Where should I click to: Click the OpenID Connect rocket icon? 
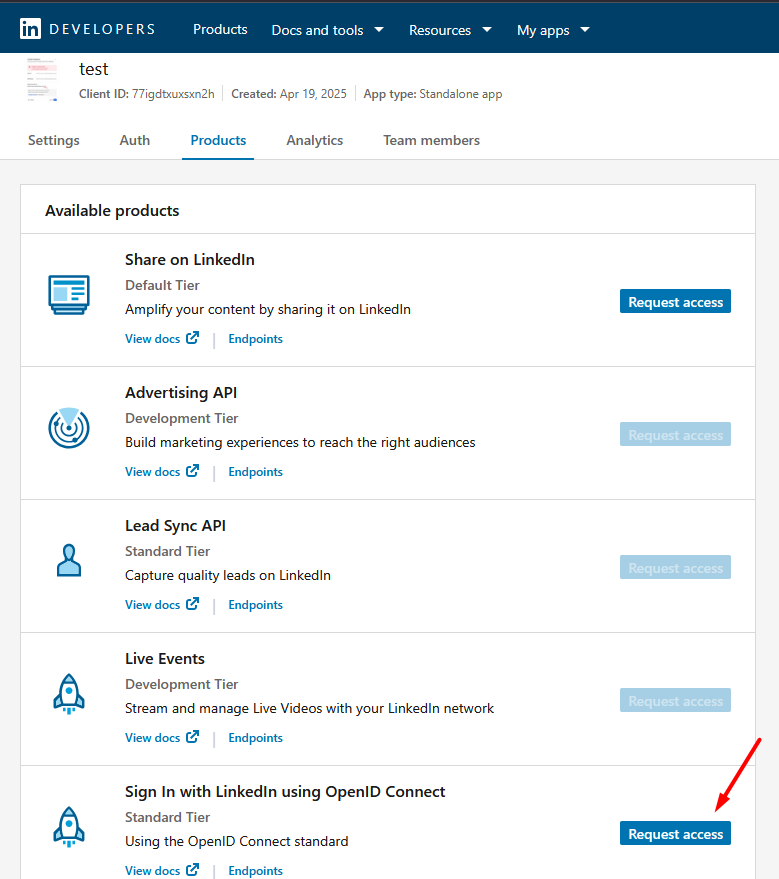[x=69, y=827]
